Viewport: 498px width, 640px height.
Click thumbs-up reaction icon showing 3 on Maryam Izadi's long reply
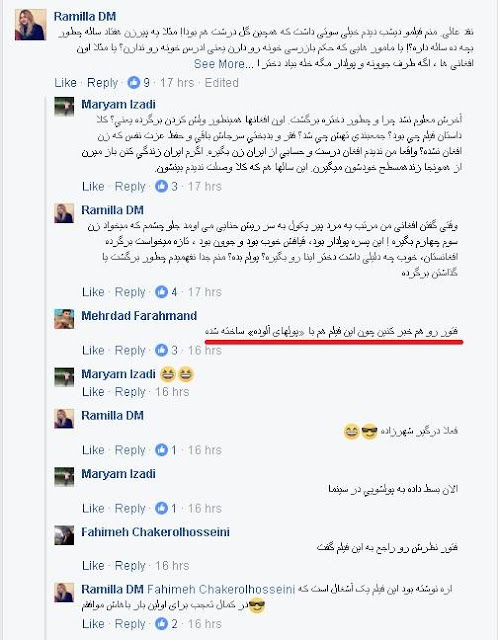(162, 187)
